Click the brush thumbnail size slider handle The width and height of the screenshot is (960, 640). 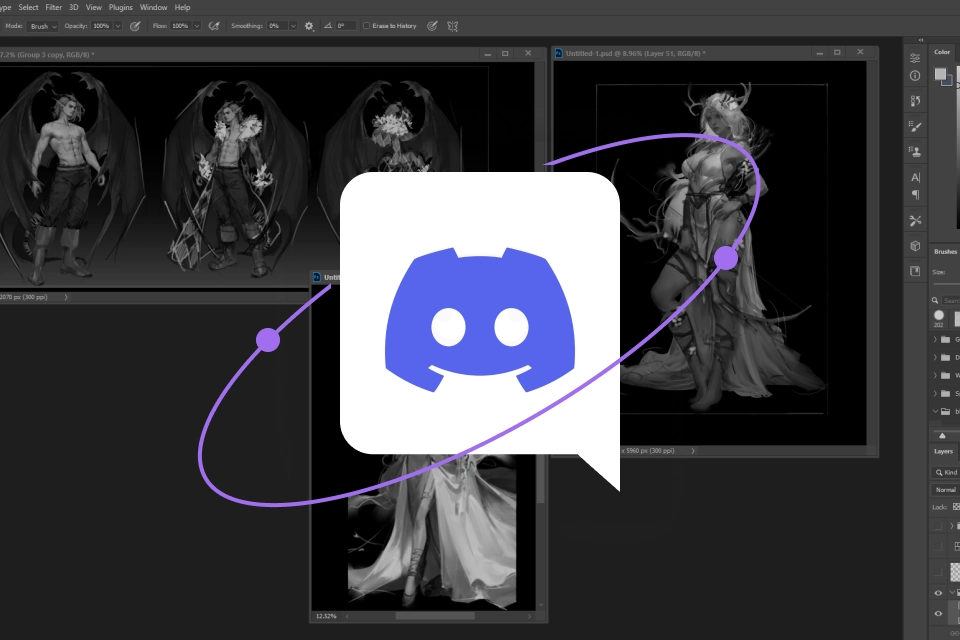point(942,435)
